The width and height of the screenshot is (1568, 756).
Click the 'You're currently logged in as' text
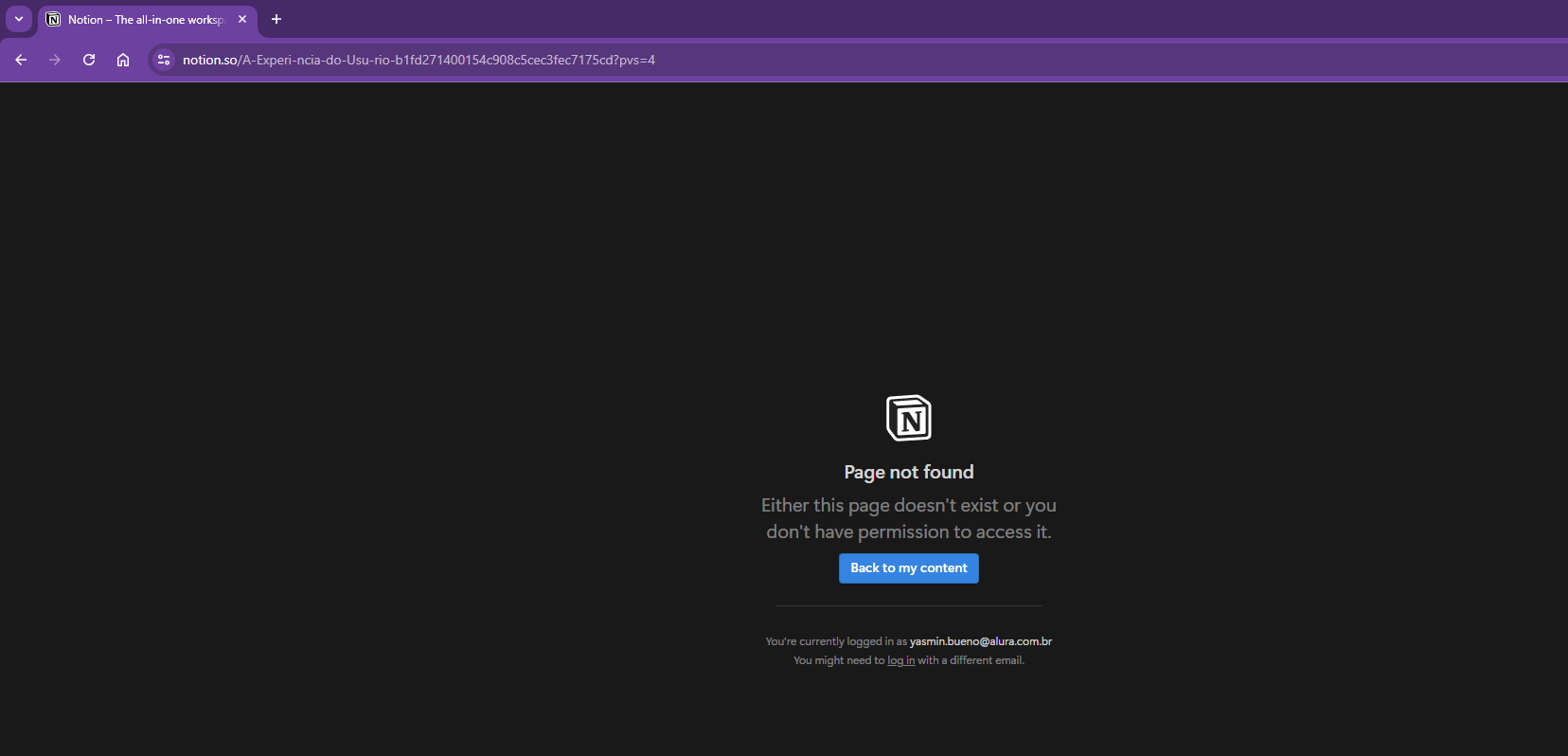point(836,641)
